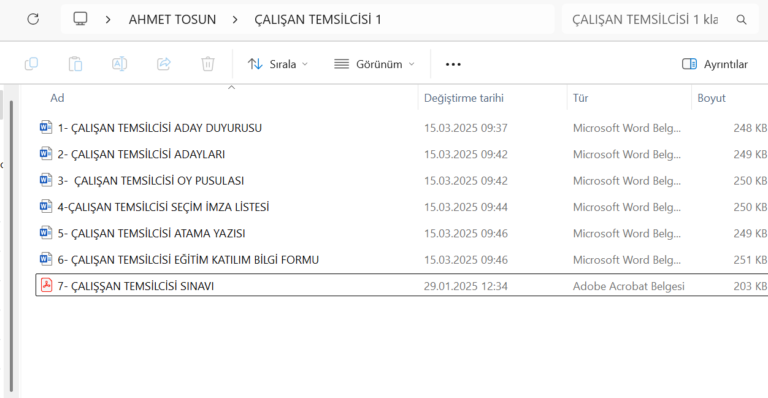This screenshot has width=768, height=398.
Task: Open the Görünüm view dropdown
Action: coord(374,64)
